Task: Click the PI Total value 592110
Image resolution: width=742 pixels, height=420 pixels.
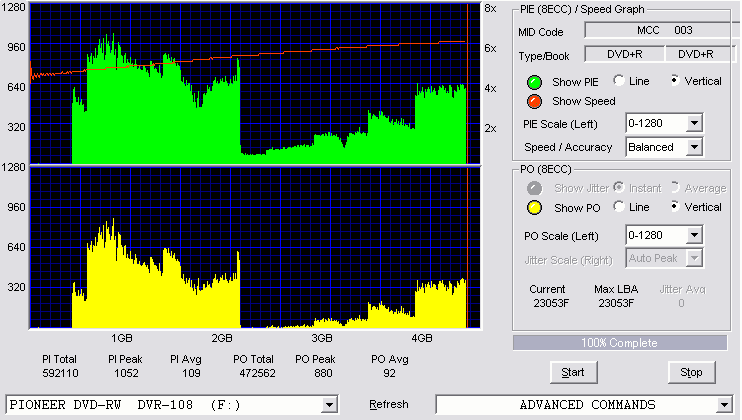Action: click(60, 373)
